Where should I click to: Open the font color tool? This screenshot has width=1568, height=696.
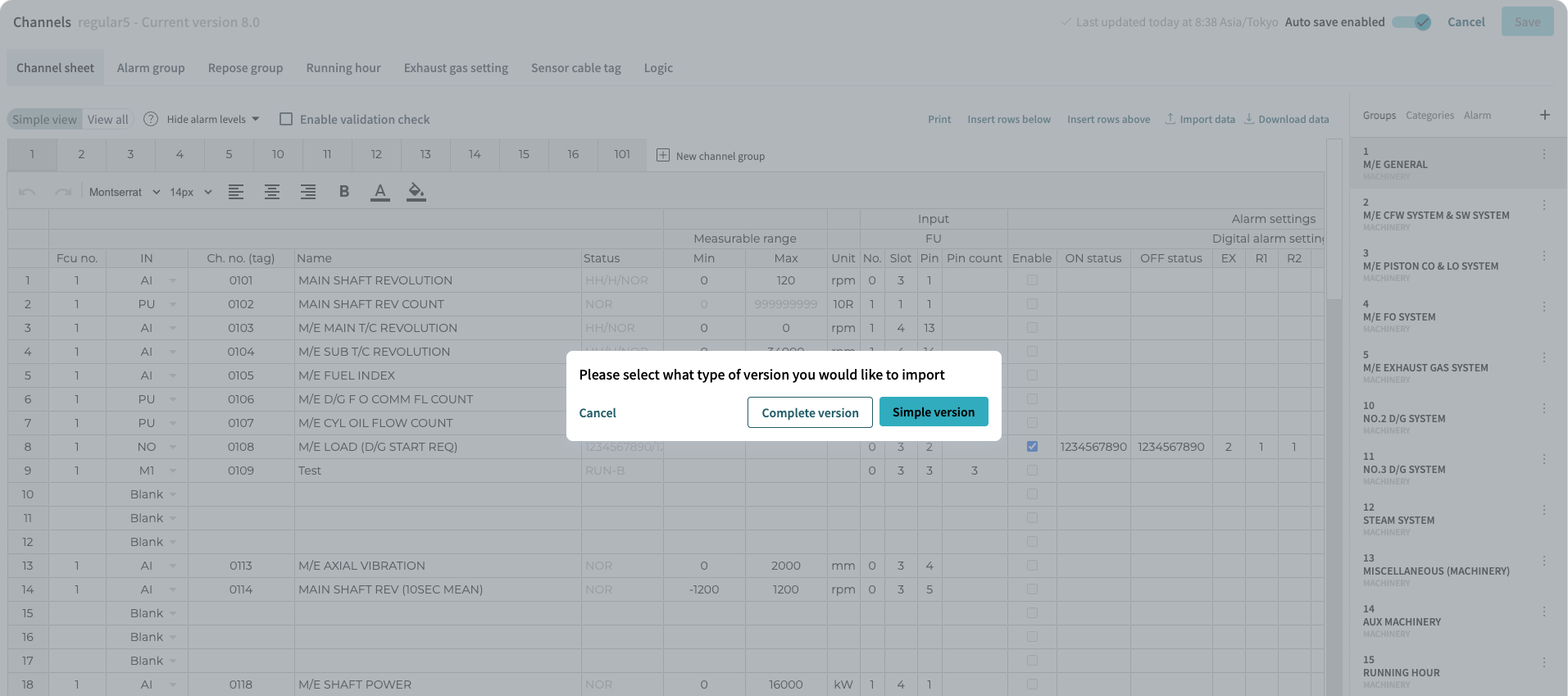(380, 192)
